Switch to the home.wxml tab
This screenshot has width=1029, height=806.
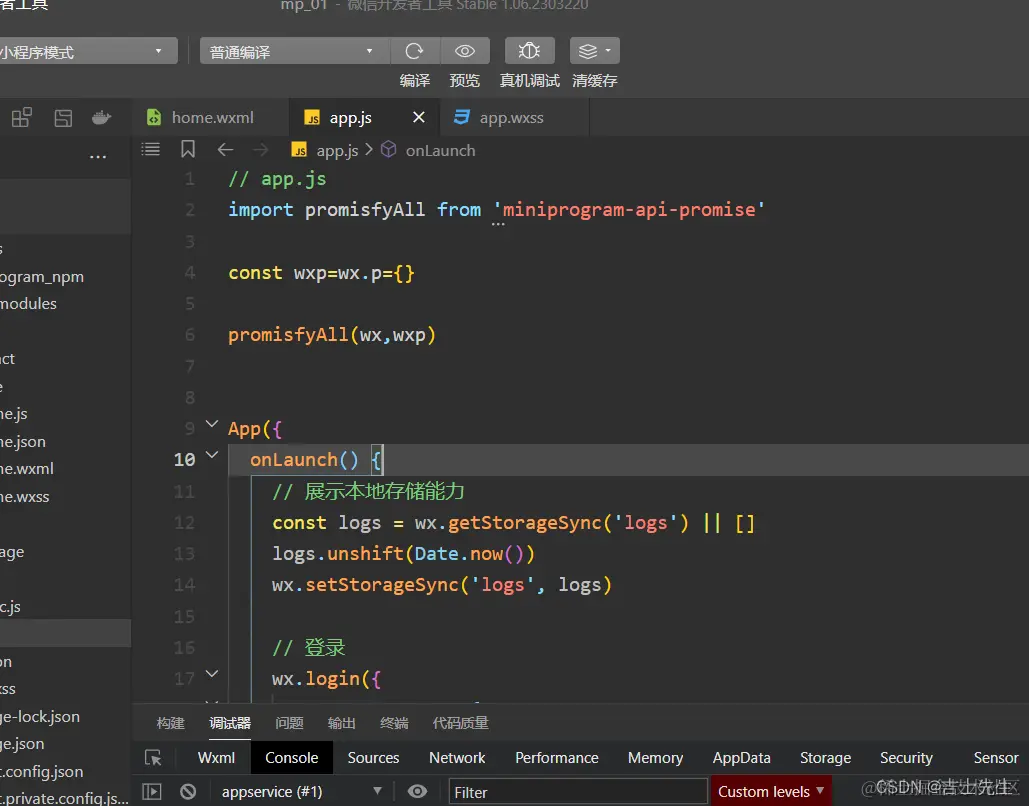pyautogui.click(x=211, y=117)
